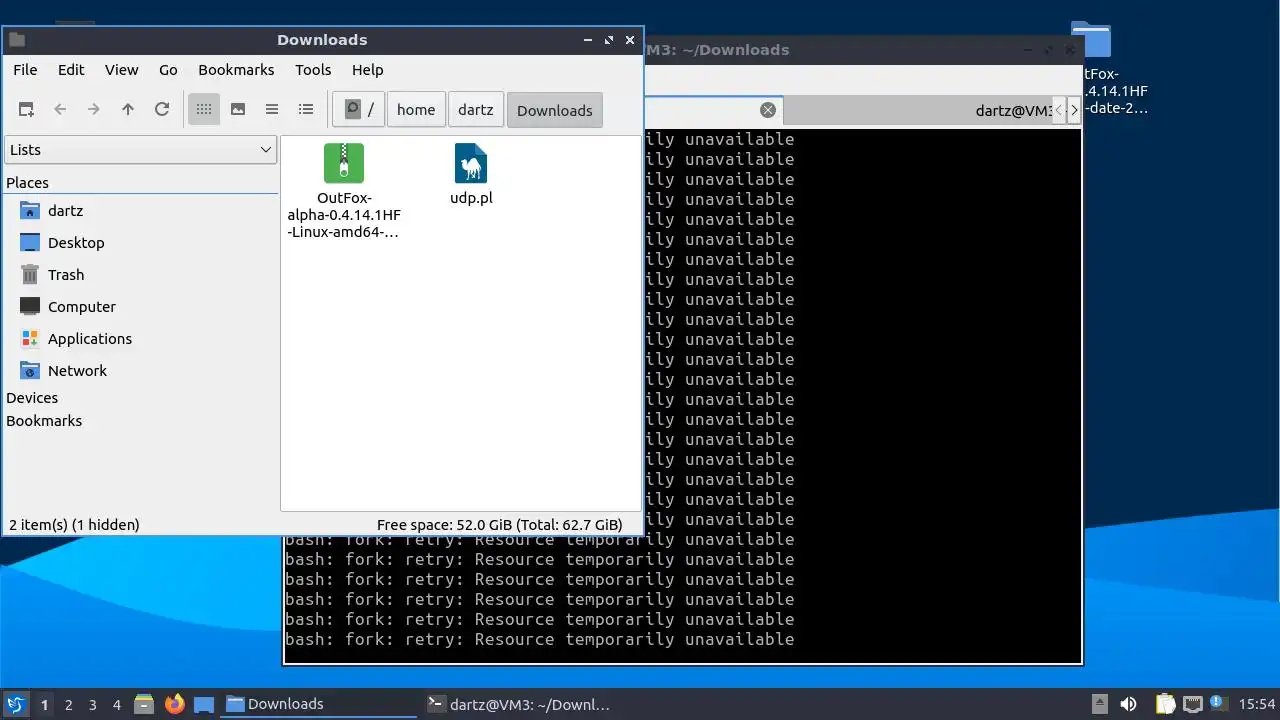Screen dimensions: 1280x720
Task: Open the OutFox folder on desktop
Action: (1091, 41)
